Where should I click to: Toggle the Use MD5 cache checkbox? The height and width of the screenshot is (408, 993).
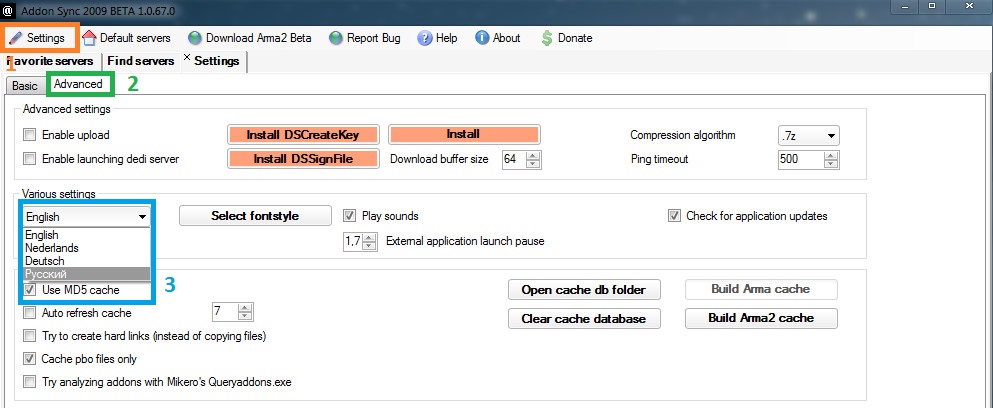point(29,290)
